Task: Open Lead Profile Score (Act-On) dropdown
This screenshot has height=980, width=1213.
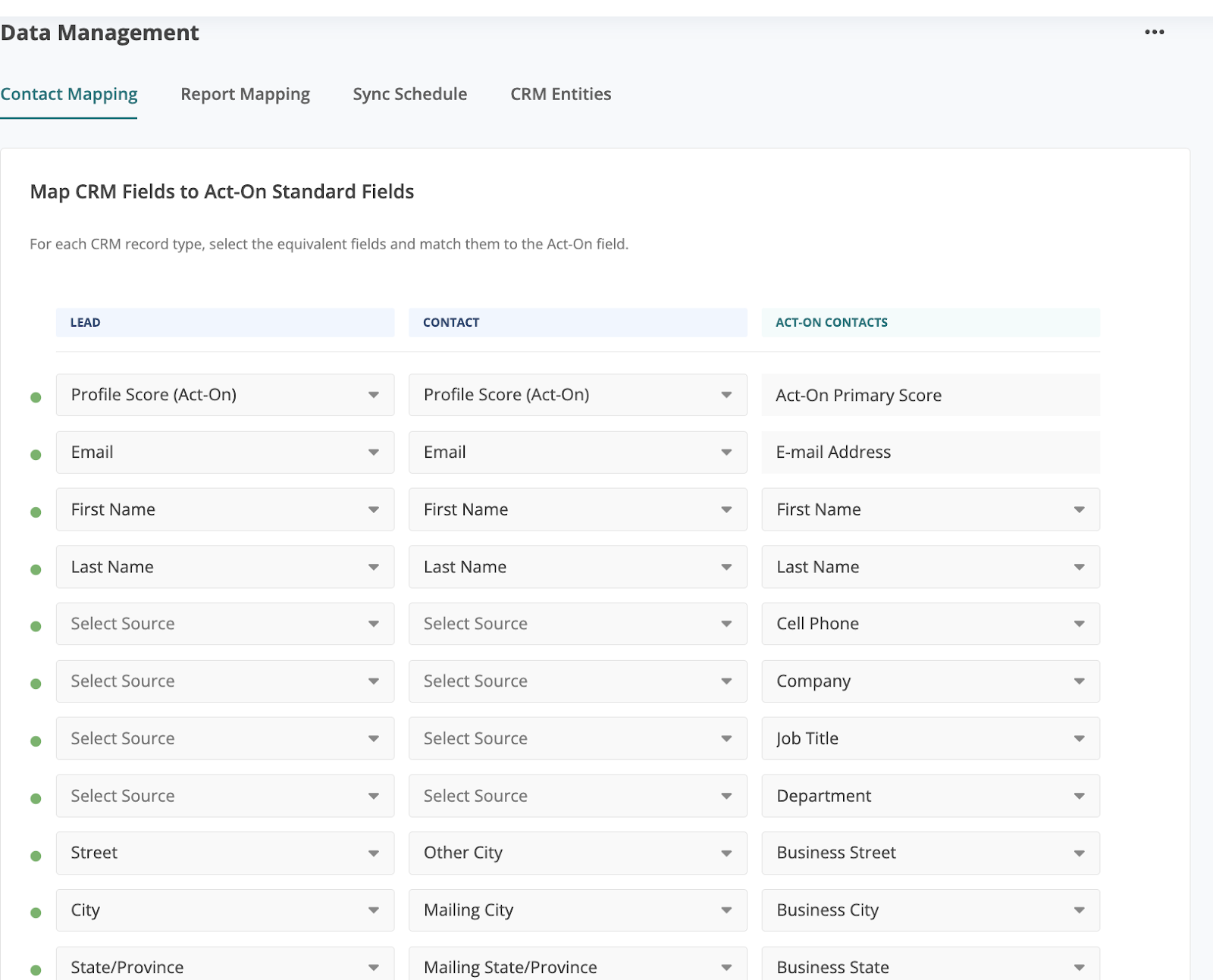Action: point(225,395)
